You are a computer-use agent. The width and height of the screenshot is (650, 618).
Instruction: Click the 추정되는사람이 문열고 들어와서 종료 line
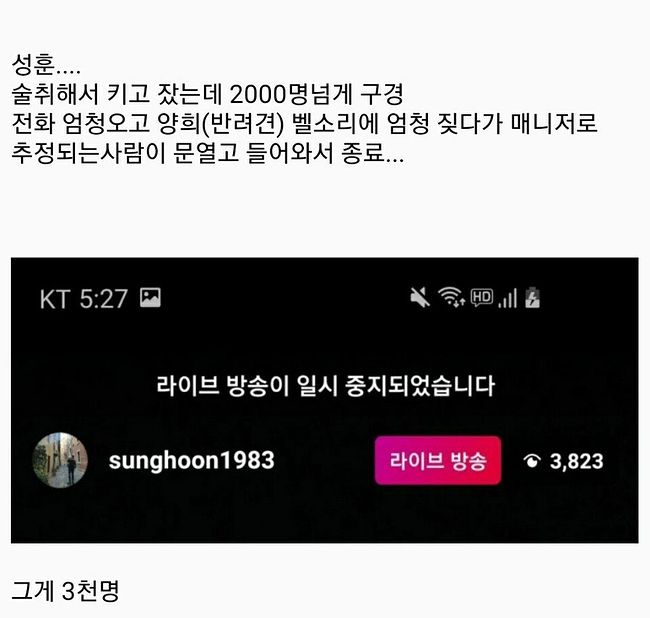click(207, 153)
